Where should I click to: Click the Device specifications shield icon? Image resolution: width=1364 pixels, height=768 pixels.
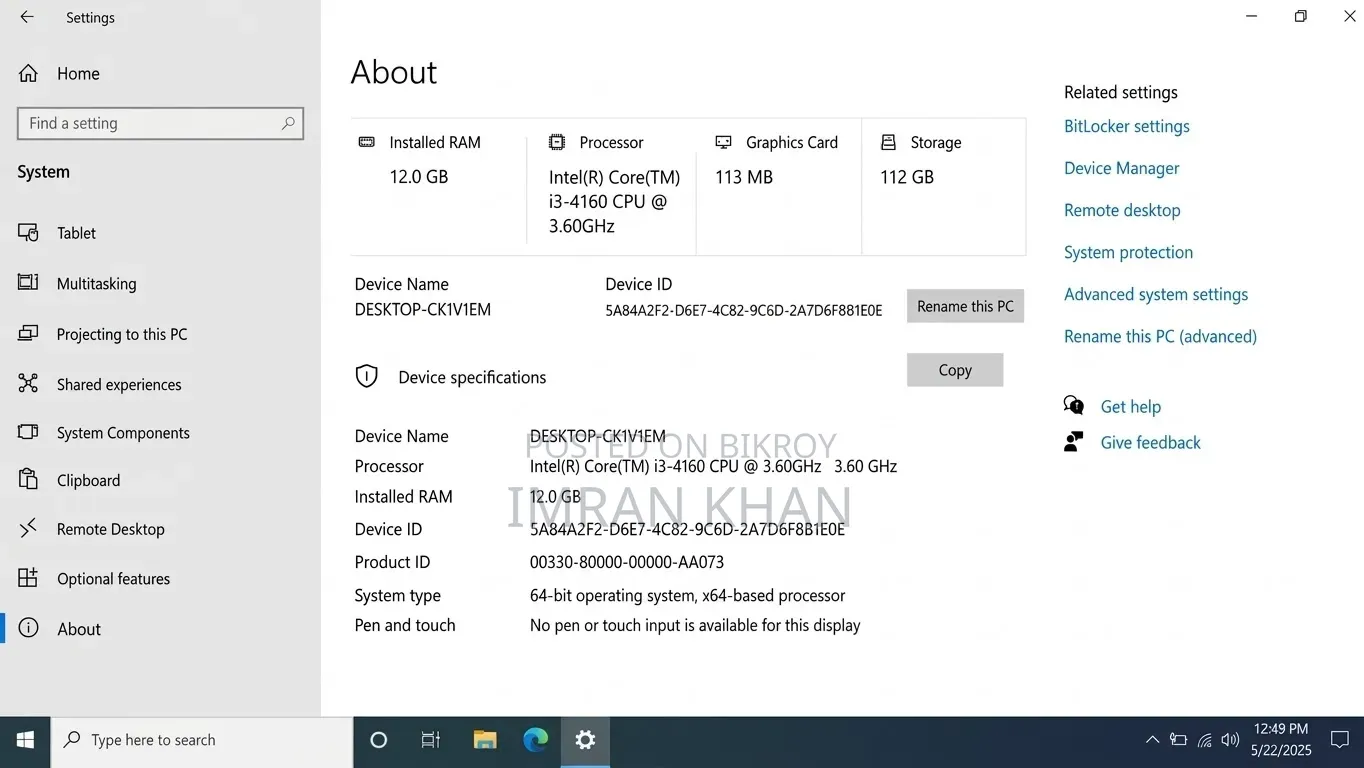[x=367, y=376]
